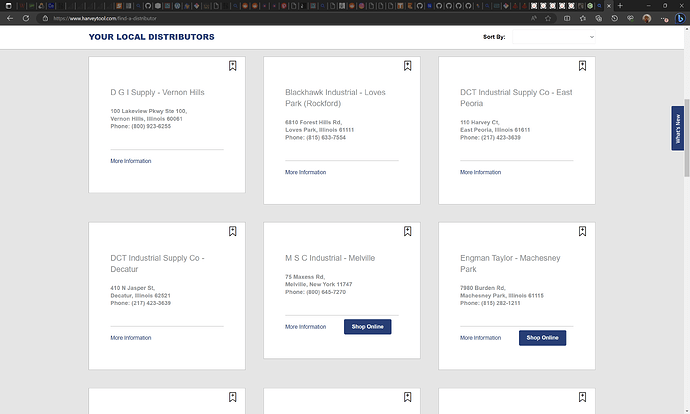Click the 'DCT Industrial Supply Co - East Peoria' title
The width and height of the screenshot is (690, 414).
click(x=516, y=98)
